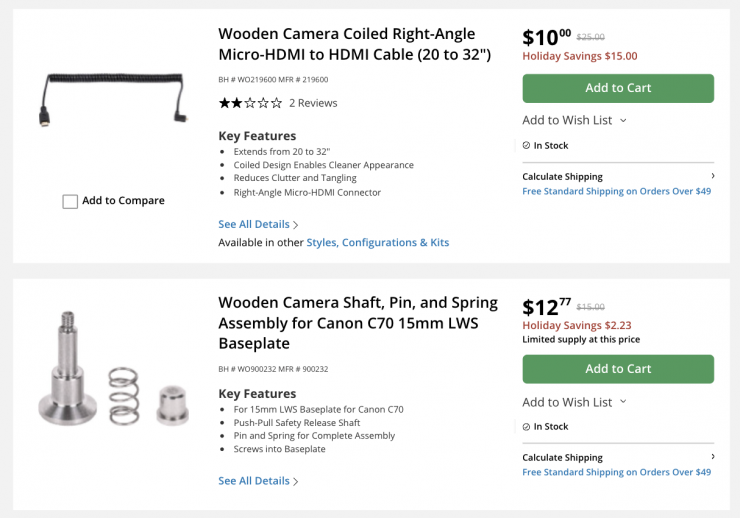This screenshot has width=740, height=518.
Task: Click In Stock checkmark icon for HDMI cable
Action: click(526, 145)
